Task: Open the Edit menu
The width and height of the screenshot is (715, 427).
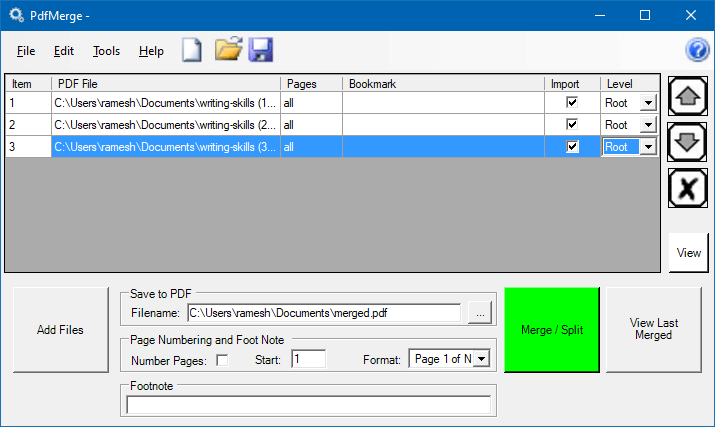Action: [64, 51]
